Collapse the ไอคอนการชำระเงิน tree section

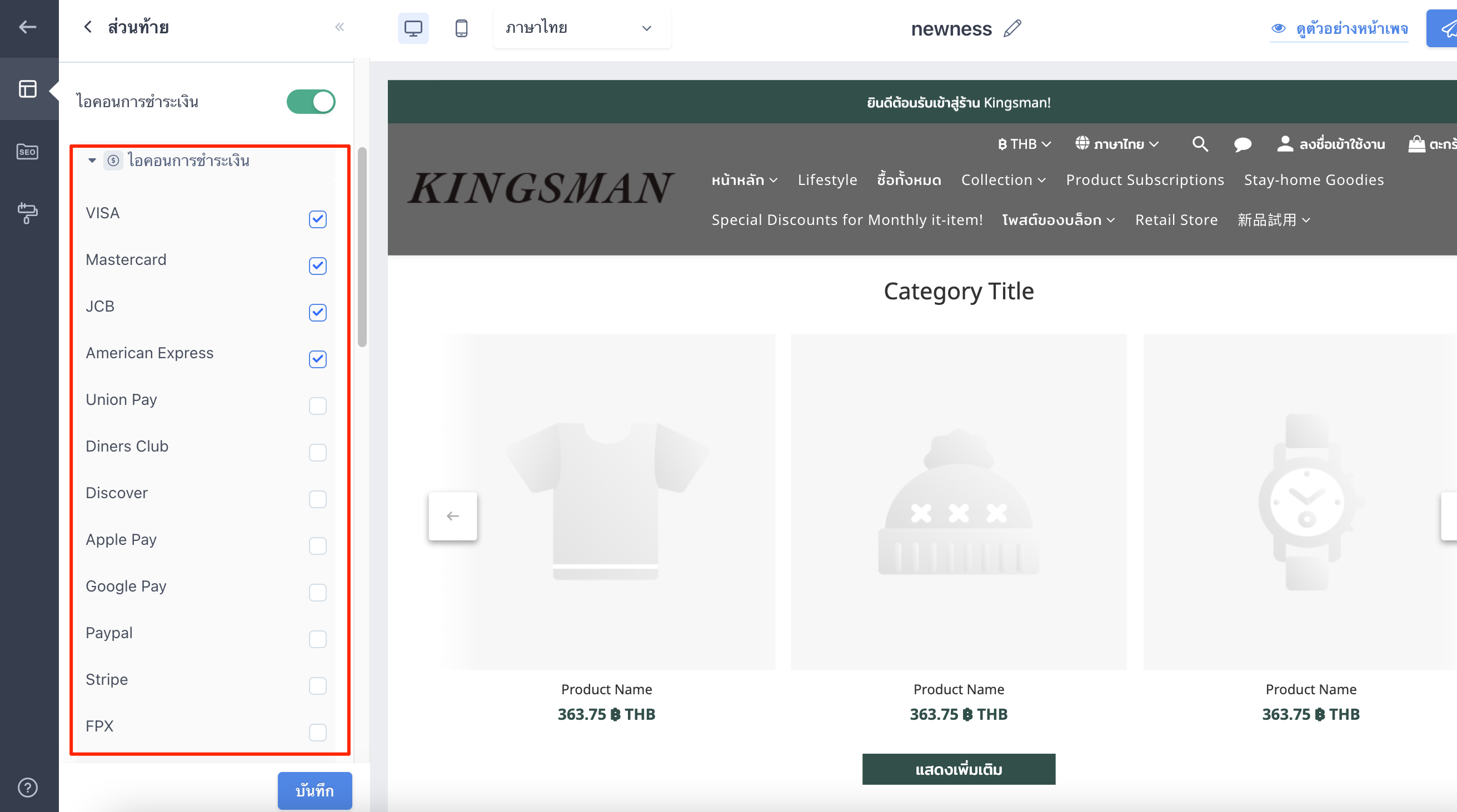coord(92,161)
